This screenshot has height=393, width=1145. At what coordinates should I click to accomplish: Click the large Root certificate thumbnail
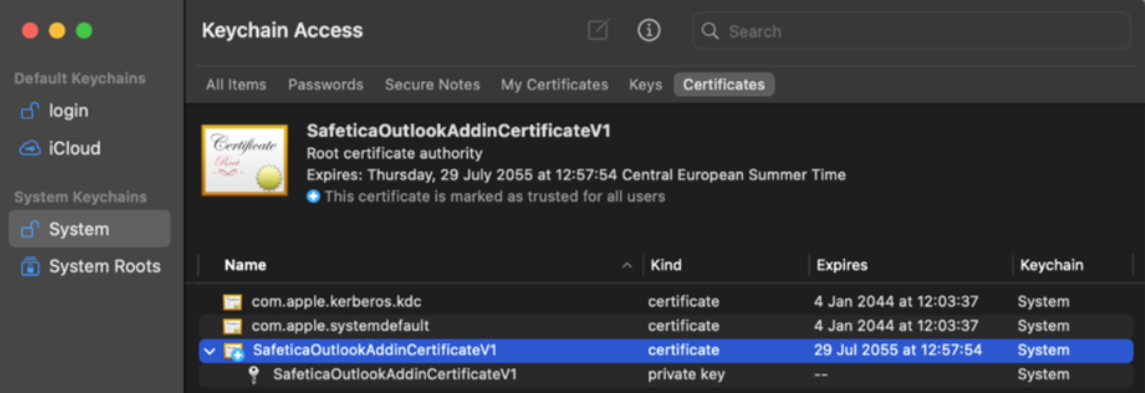pyautogui.click(x=245, y=161)
